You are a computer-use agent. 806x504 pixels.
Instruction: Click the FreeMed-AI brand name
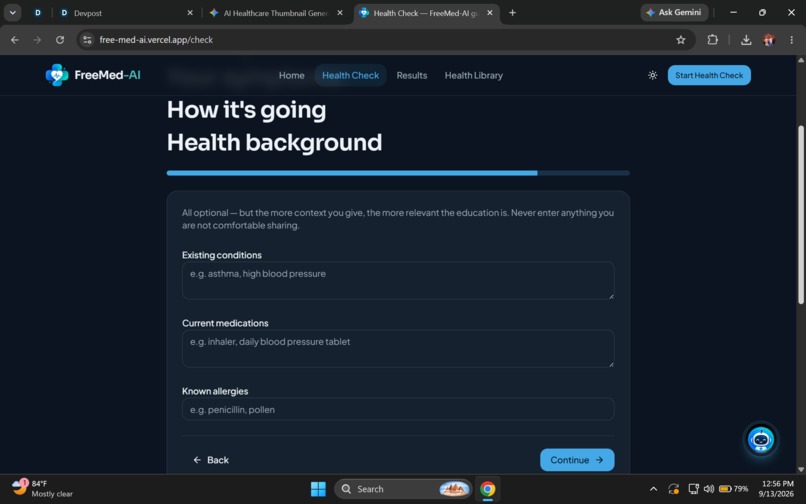coord(107,75)
